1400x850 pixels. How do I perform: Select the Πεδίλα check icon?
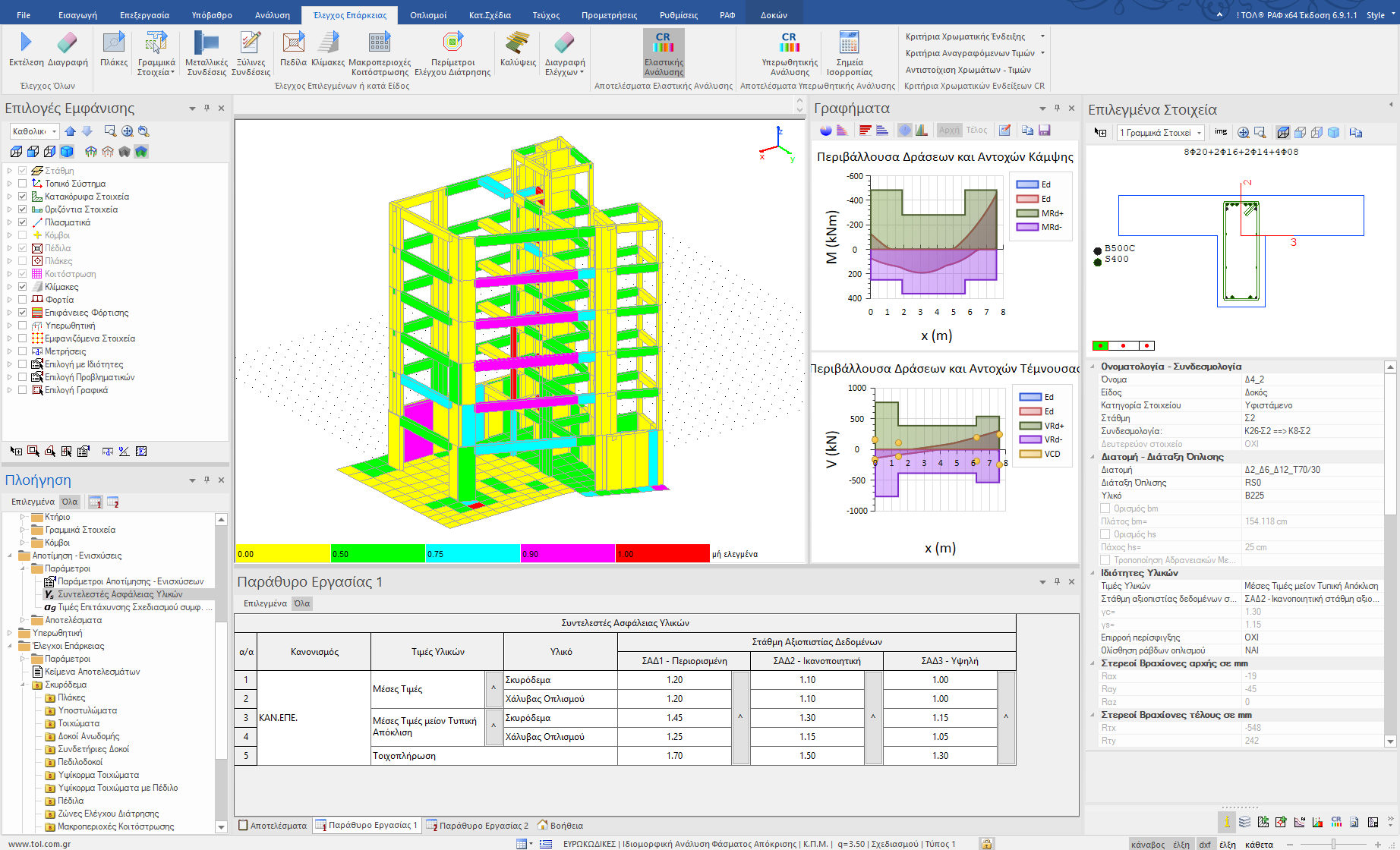click(293, 49)
